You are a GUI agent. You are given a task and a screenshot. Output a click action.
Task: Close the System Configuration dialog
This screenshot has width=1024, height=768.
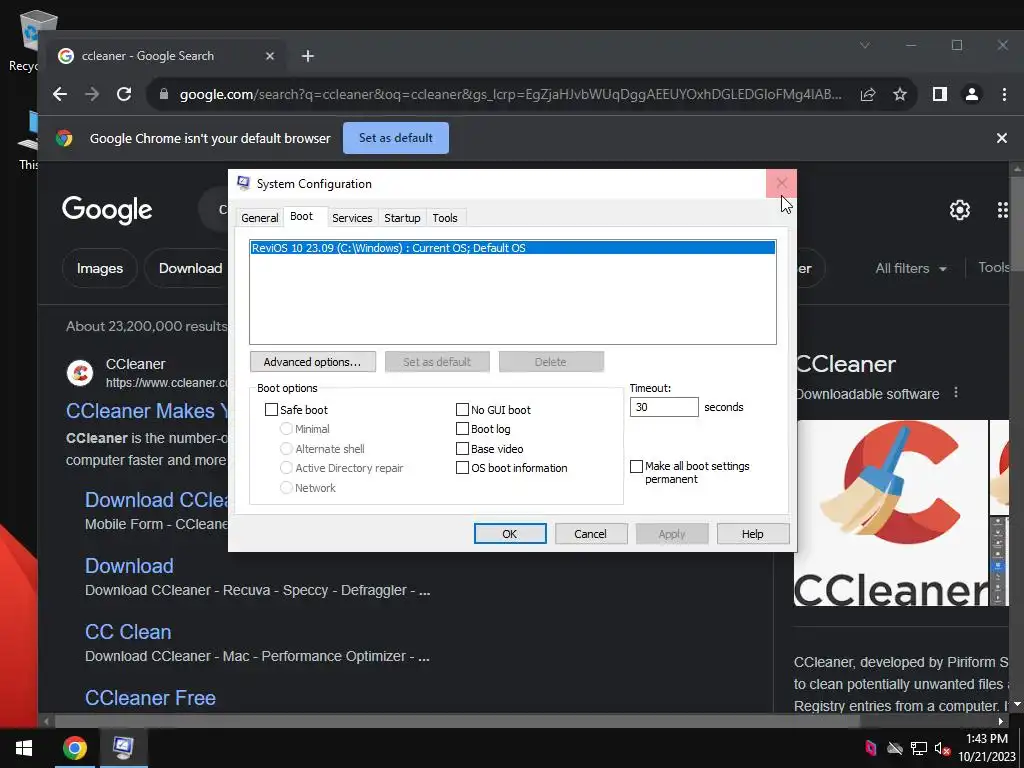click(x=781, y=184)
